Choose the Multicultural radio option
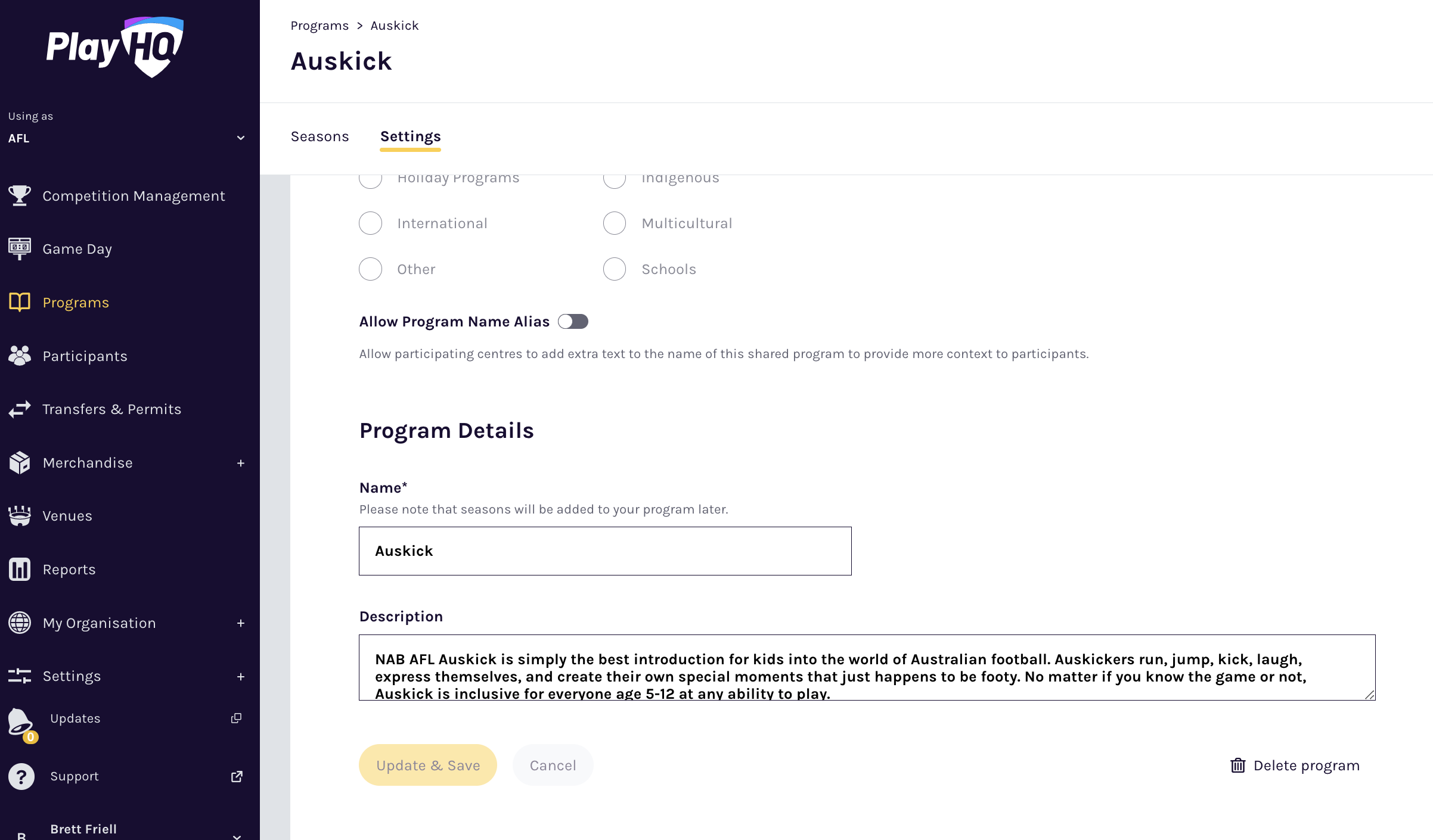Image resolution: width=1433 pixels, height=840 pixels. coord(615,223)
